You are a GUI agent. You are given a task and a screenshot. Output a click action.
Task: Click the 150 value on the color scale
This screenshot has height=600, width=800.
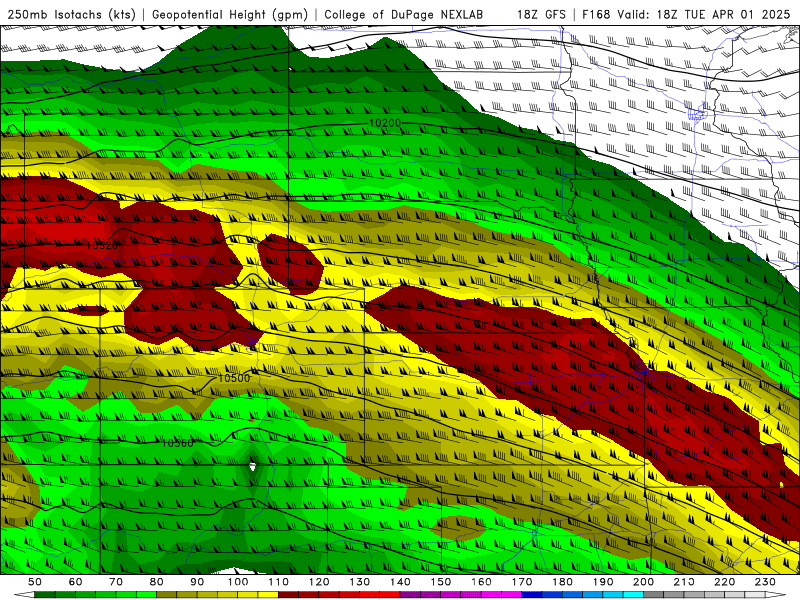tap(441, 582)
